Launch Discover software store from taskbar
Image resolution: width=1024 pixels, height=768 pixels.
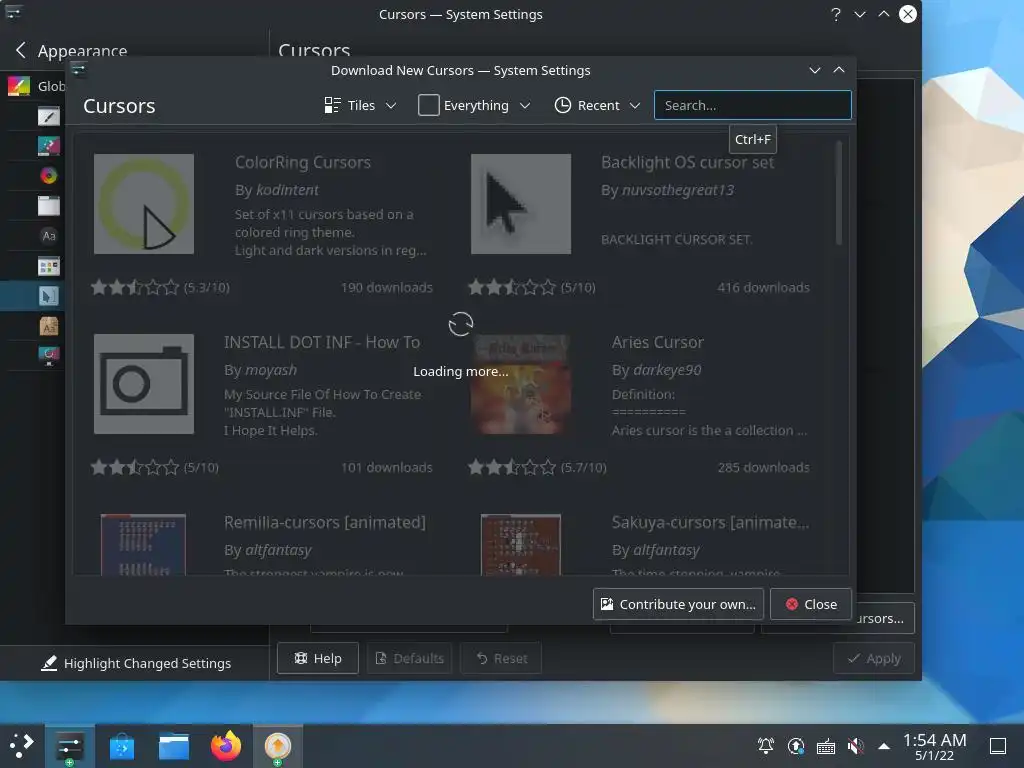(121, 746)
